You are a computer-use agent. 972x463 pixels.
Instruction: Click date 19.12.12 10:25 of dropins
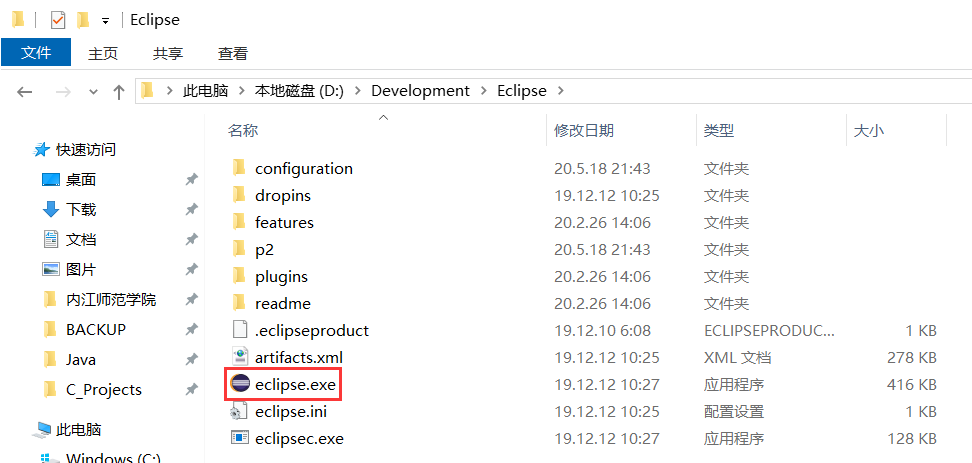(606, 195)
